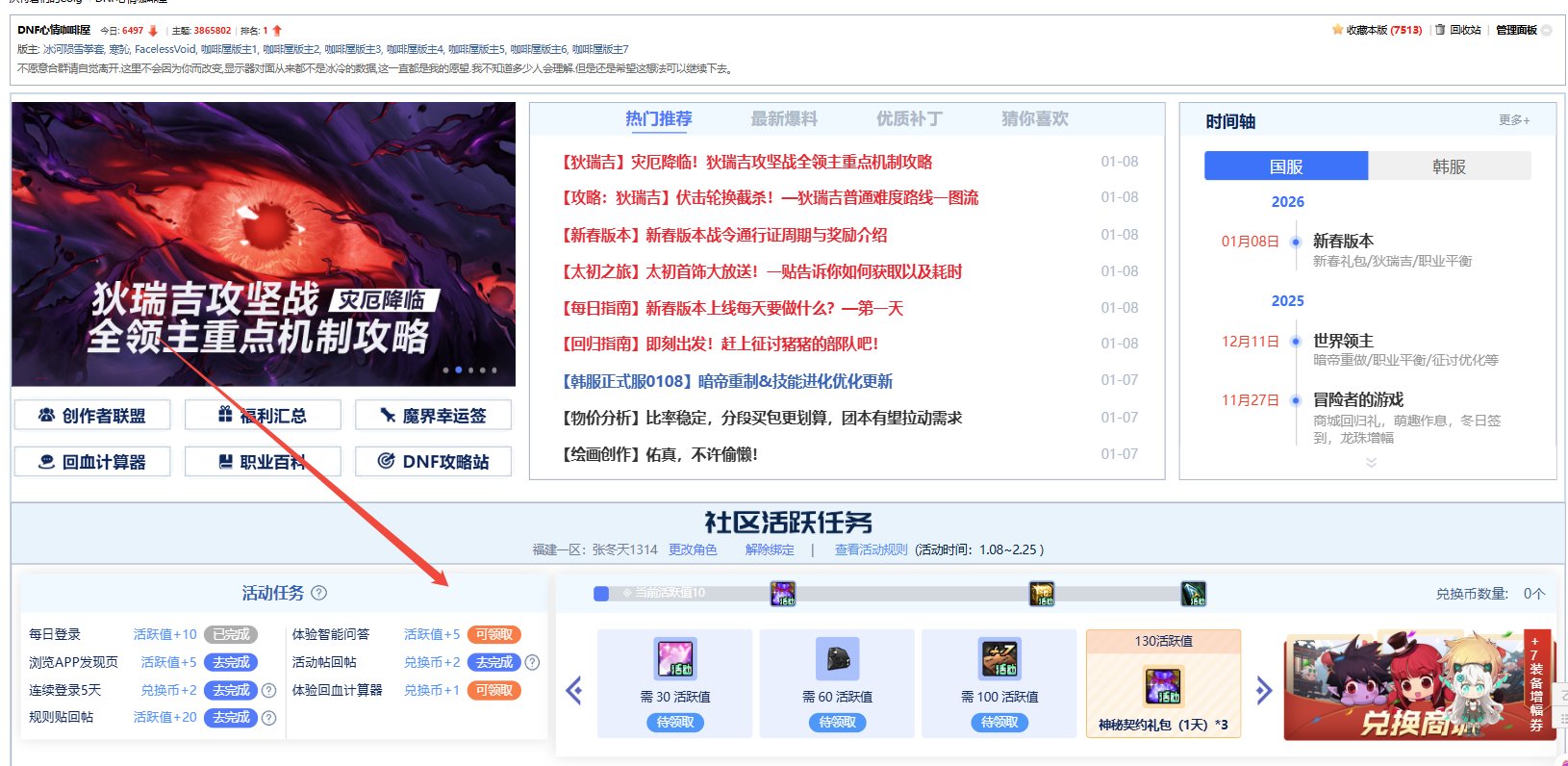Switch to the 最新爆料 tab

784,119
